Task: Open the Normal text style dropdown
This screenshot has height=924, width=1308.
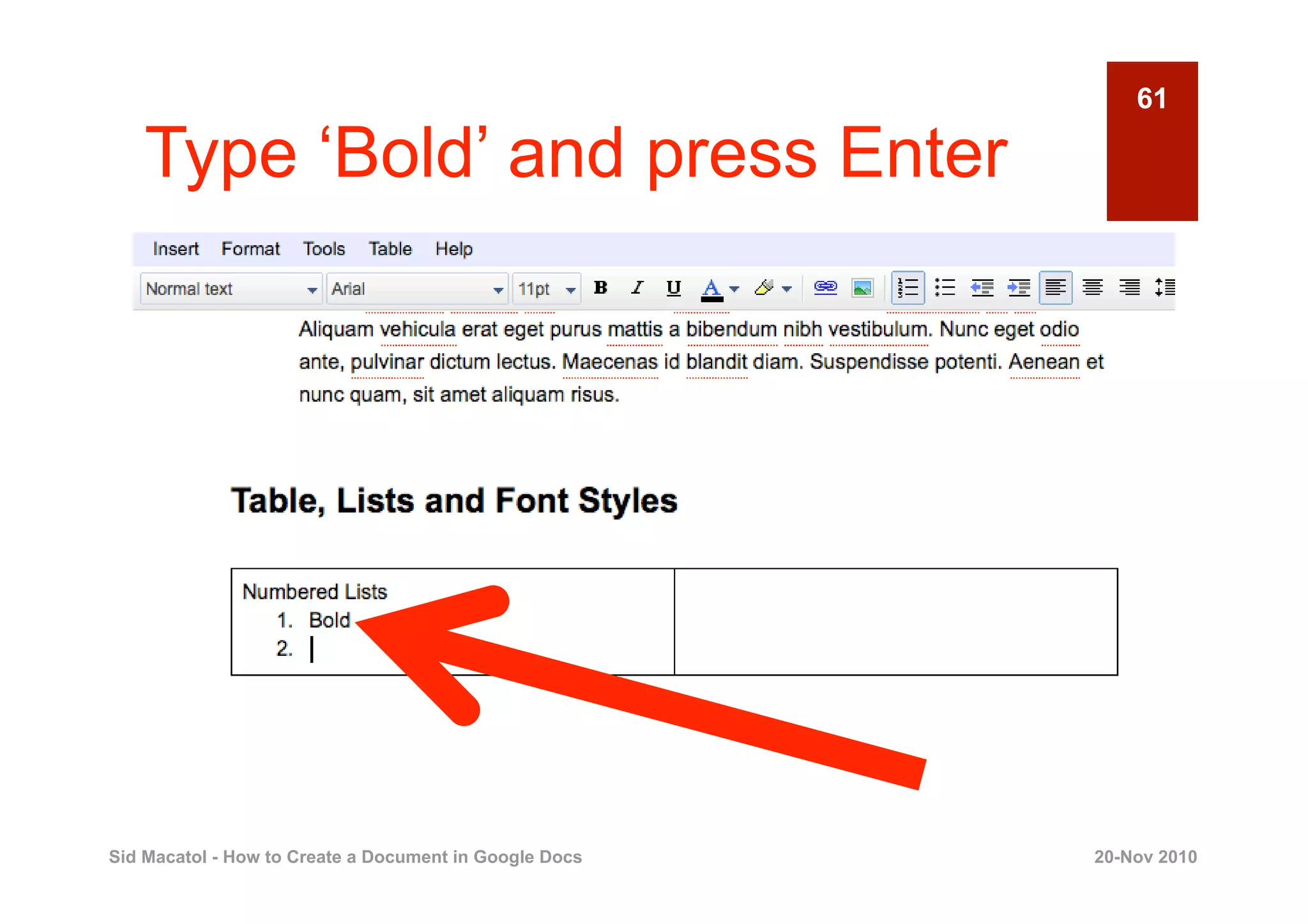Action: pos(231,289)
